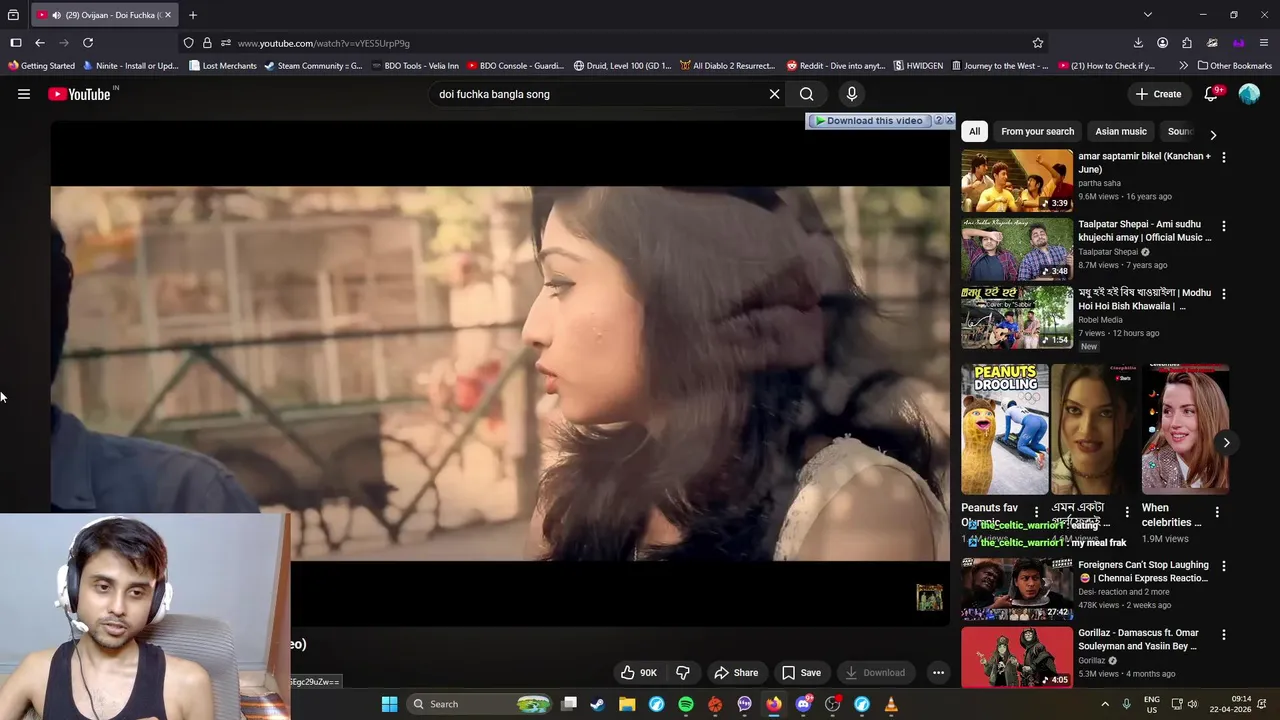Open Discord from the taskbar

point(803,704)
